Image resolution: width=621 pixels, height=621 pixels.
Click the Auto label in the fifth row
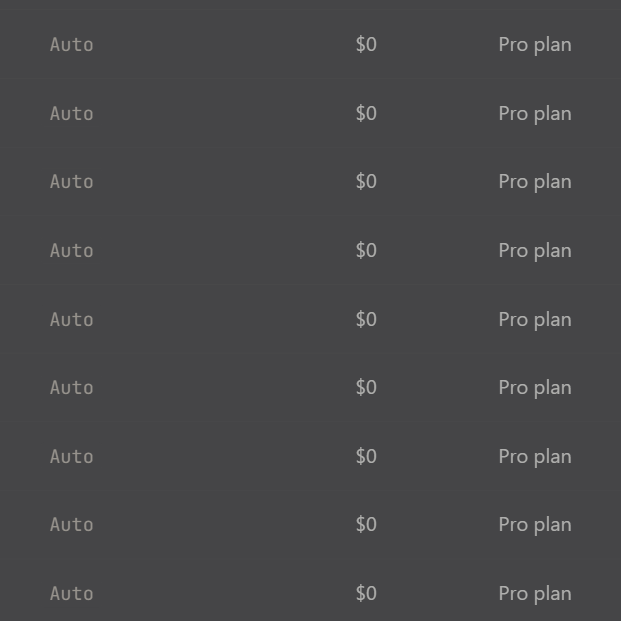[x=71, y=320]
